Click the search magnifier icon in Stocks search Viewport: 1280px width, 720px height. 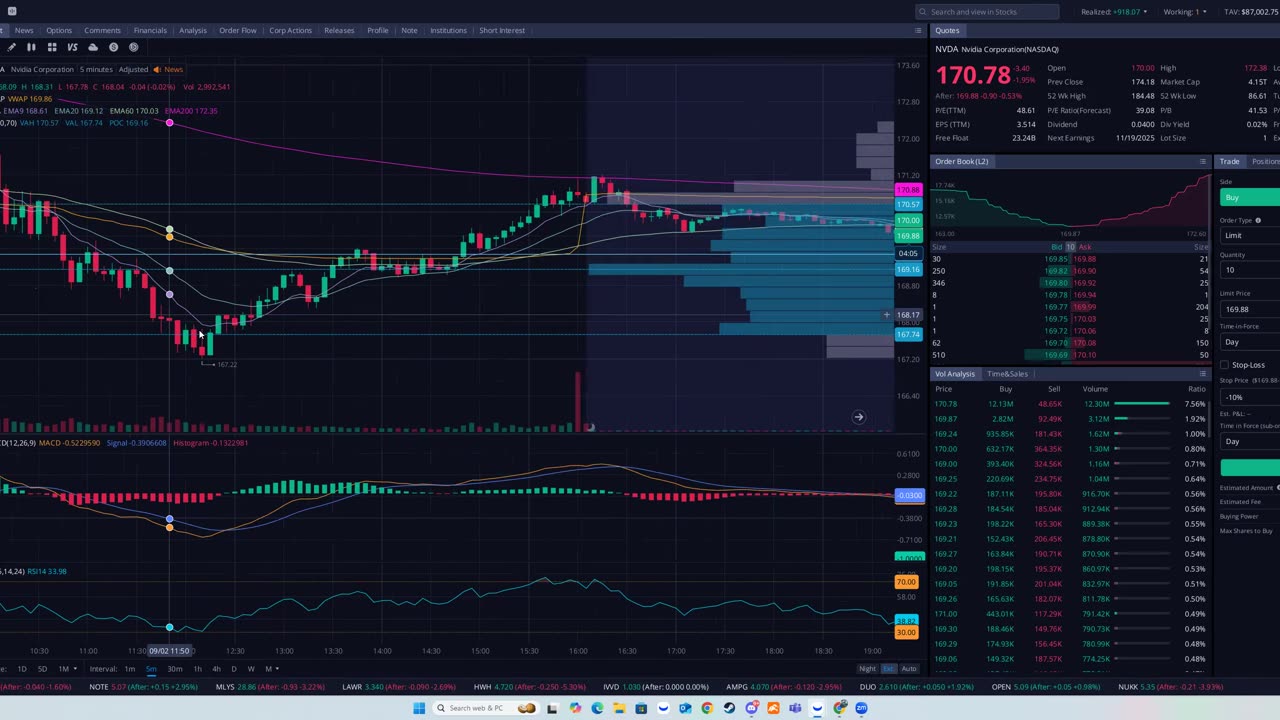[923, 12]
